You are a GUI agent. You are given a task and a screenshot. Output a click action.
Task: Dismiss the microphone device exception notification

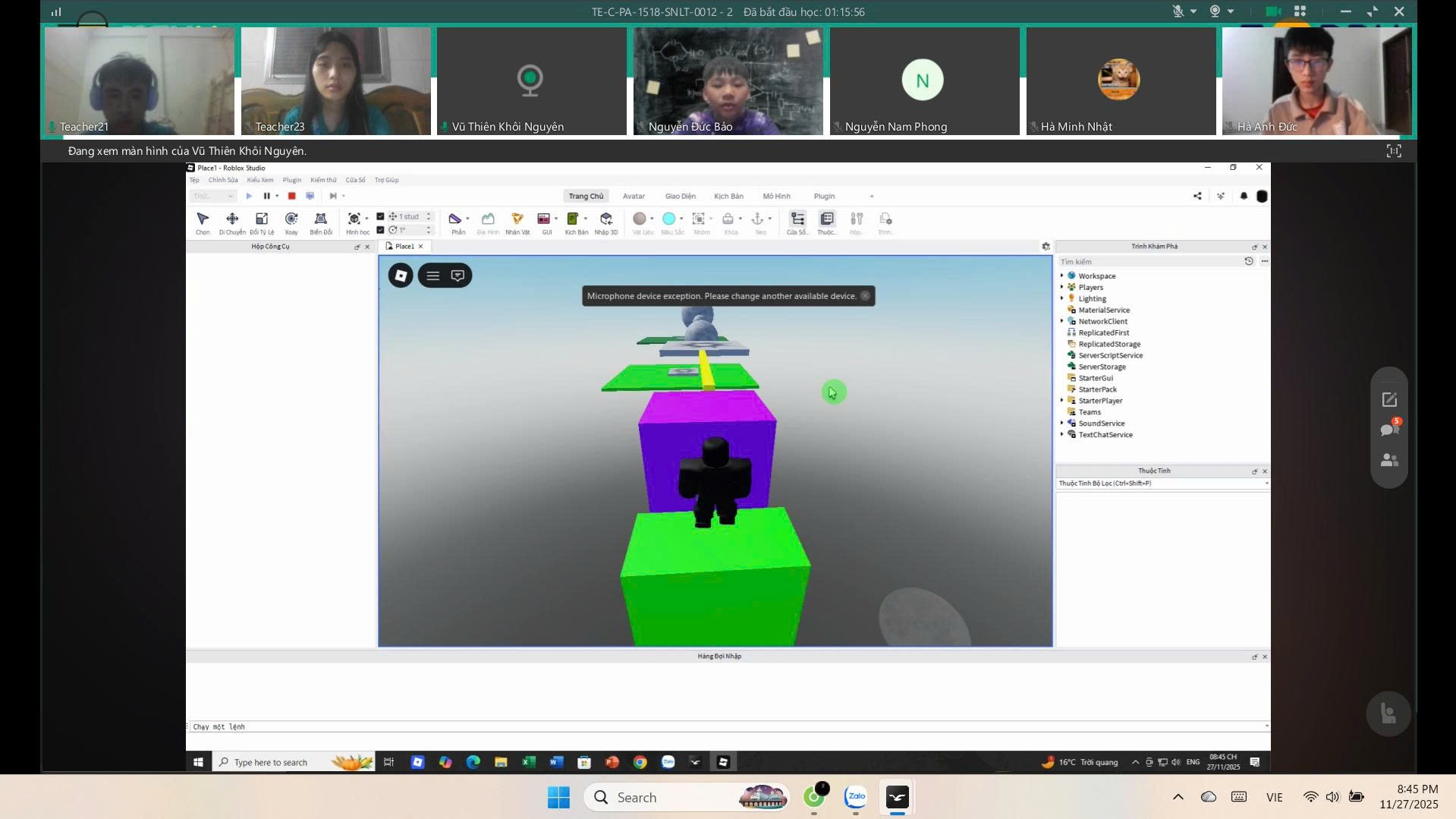(865, 296)
